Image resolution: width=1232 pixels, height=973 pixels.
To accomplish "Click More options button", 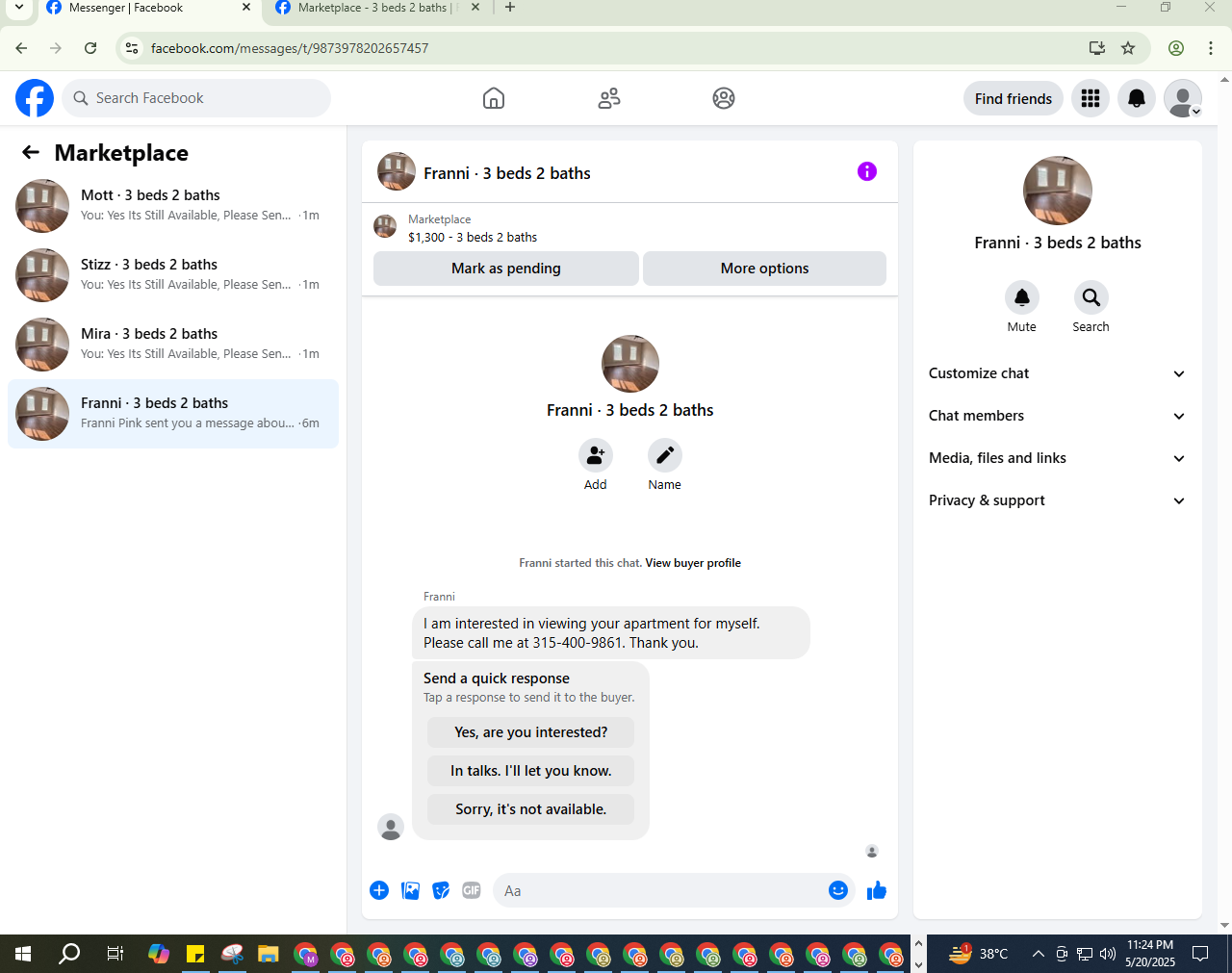I will click(764, 269).
